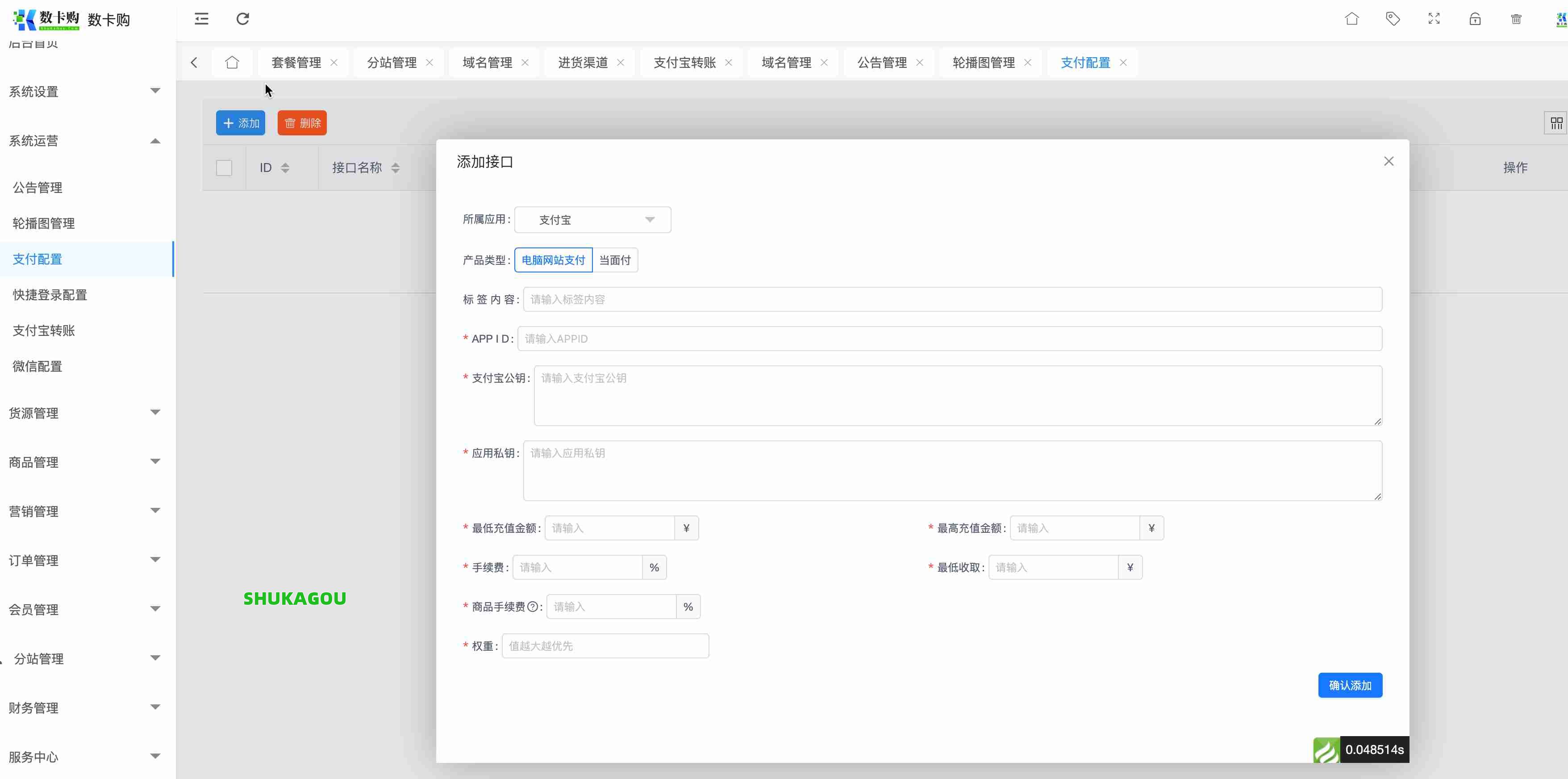Click the APPID input field
The image size is (1568, 779).
[950, 338]
